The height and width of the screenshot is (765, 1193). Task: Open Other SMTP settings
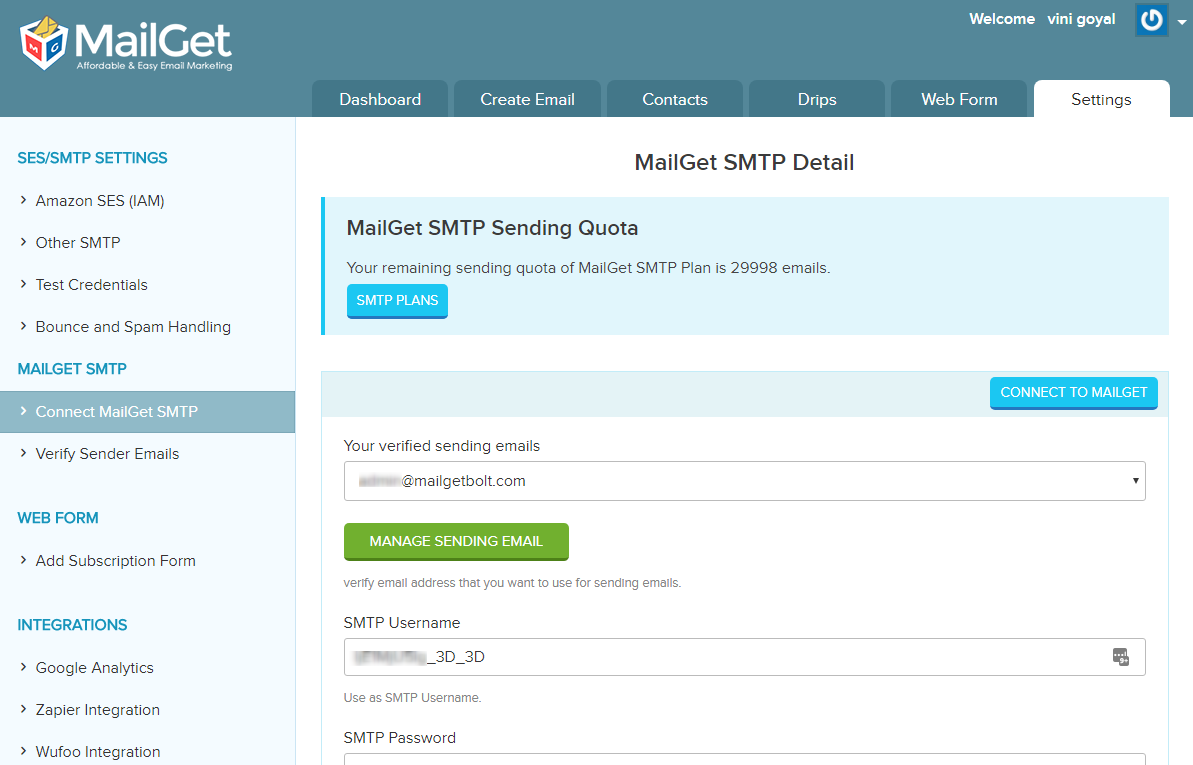78,243
